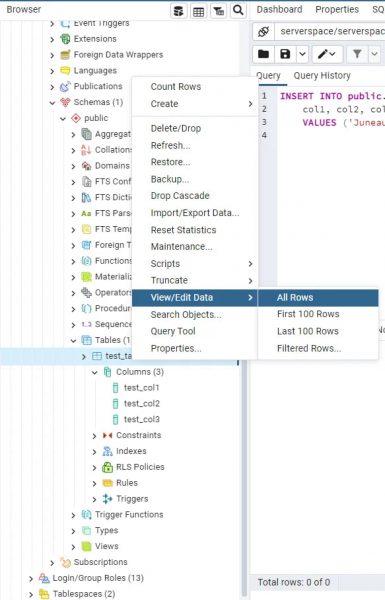Open the save options dropdown arrow
The image size is (385, 600).
[x=302, y=54]
